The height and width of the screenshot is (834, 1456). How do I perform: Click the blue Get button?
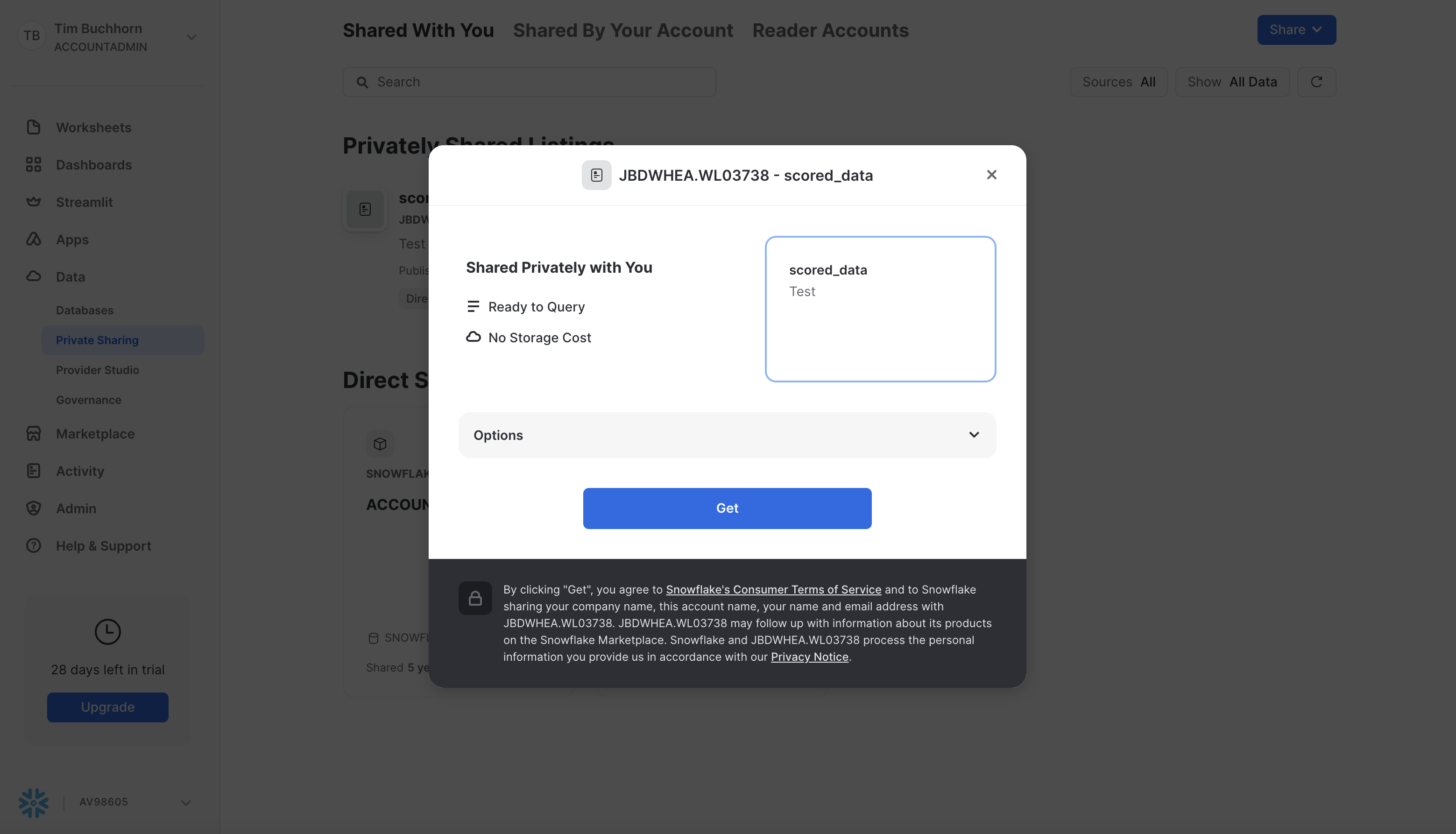(727, 508)
